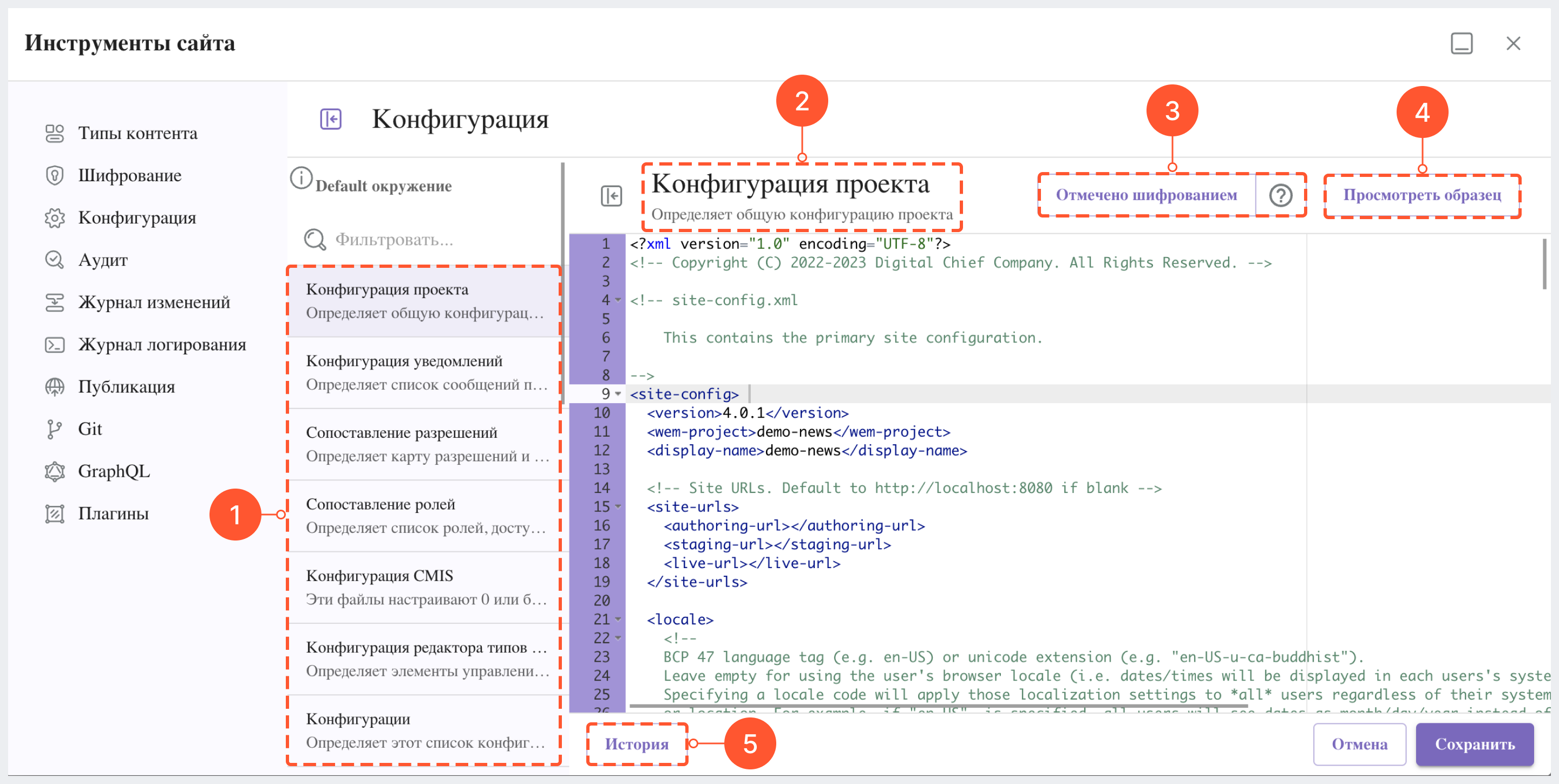1559x784 pixels.
Task: Open the help question-mark icon for encryption
Action: click(1281, 195)
